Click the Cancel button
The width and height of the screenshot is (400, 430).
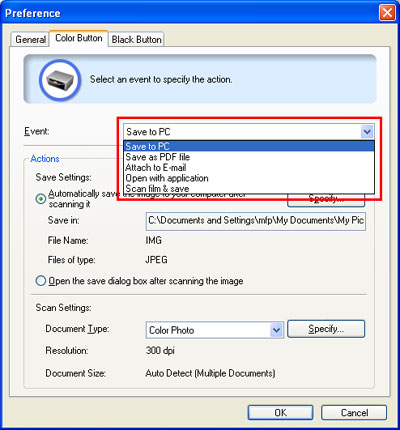coord(354,413)
